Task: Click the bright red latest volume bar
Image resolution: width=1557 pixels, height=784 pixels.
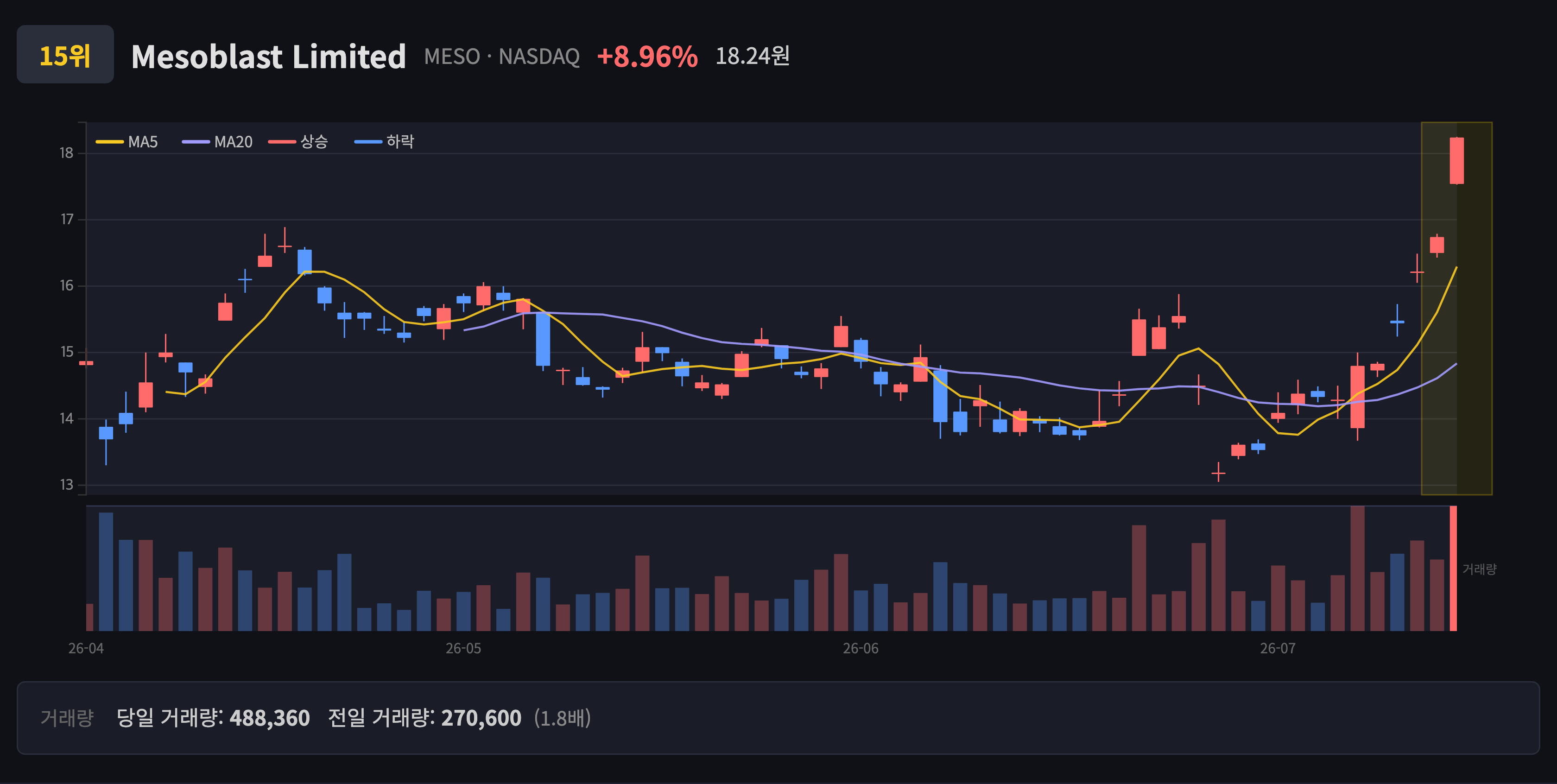Action: pos(1453,568)
